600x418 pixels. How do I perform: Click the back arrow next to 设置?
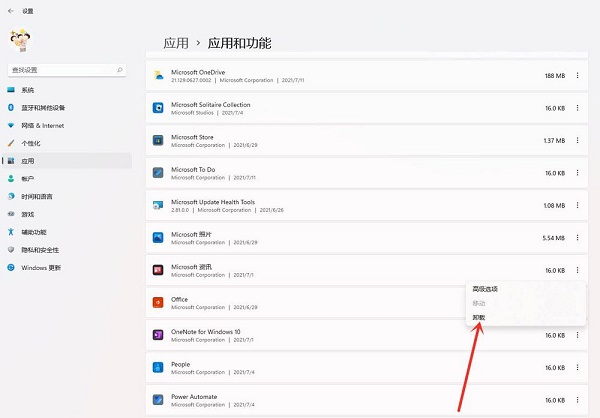pyautogui.click(x=10, y=11)
